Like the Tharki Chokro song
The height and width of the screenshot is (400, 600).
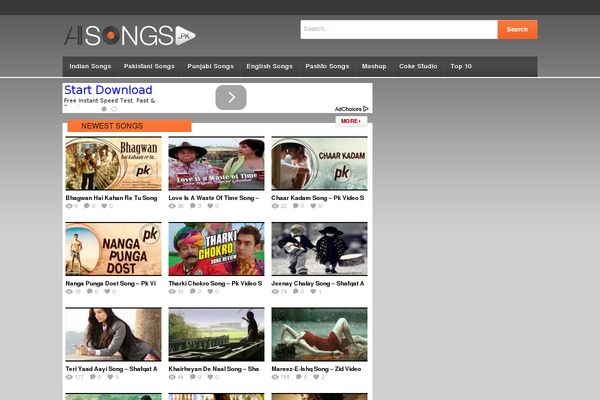(210, 292)
